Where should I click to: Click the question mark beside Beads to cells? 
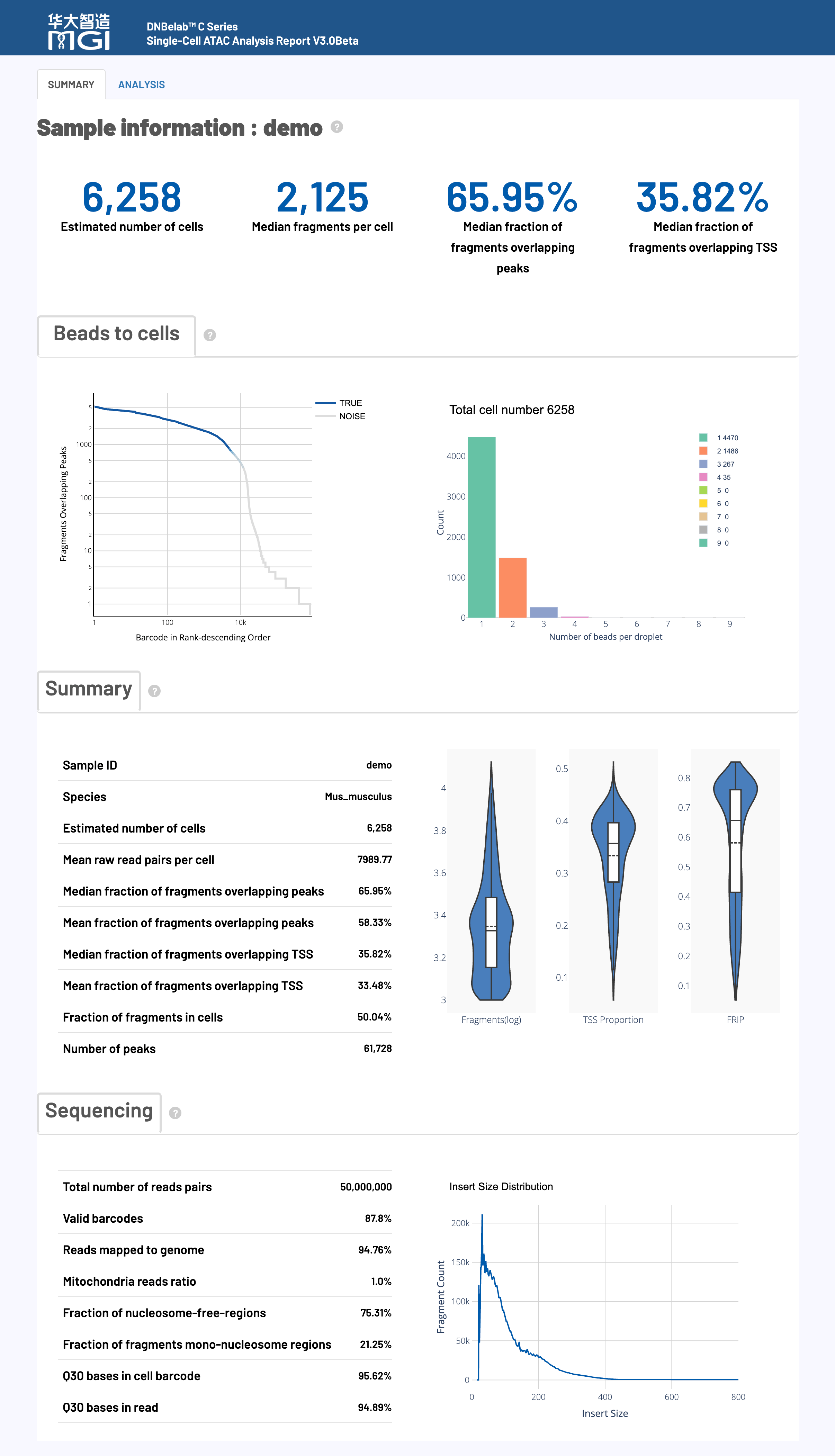click(x=210, y=335)
